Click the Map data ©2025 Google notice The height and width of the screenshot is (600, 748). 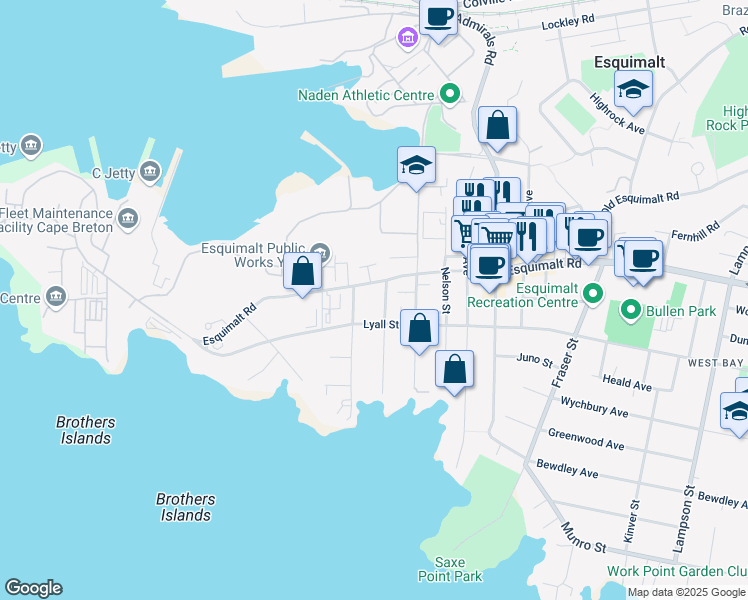[x=686, y=592]
